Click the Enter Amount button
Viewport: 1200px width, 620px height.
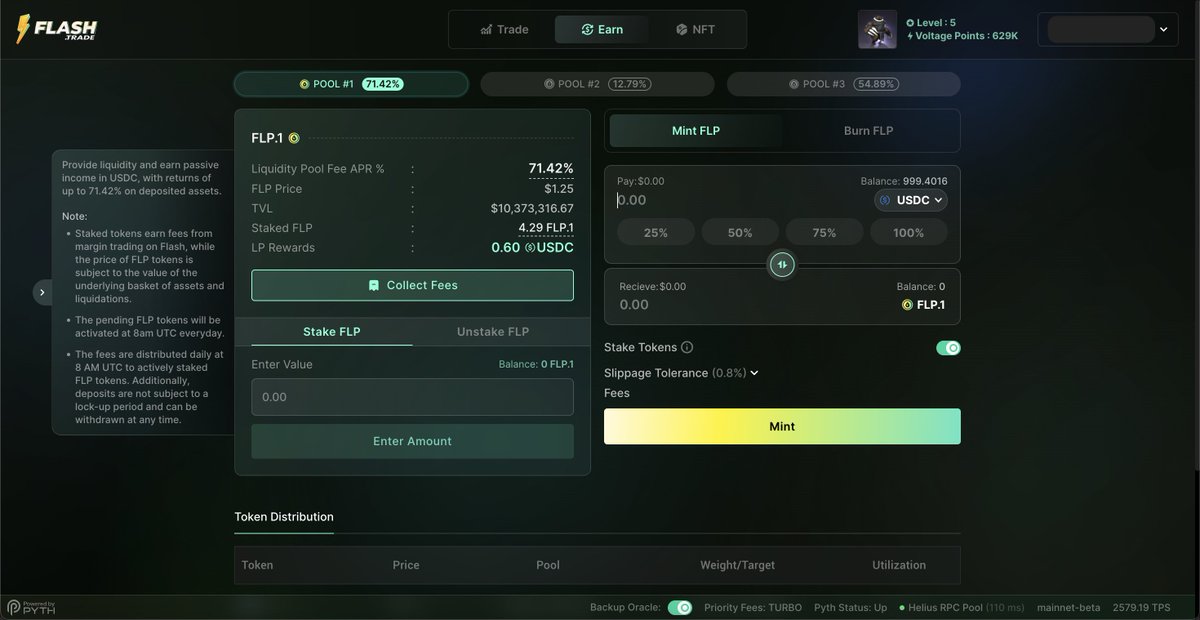(x=412, y=441)
